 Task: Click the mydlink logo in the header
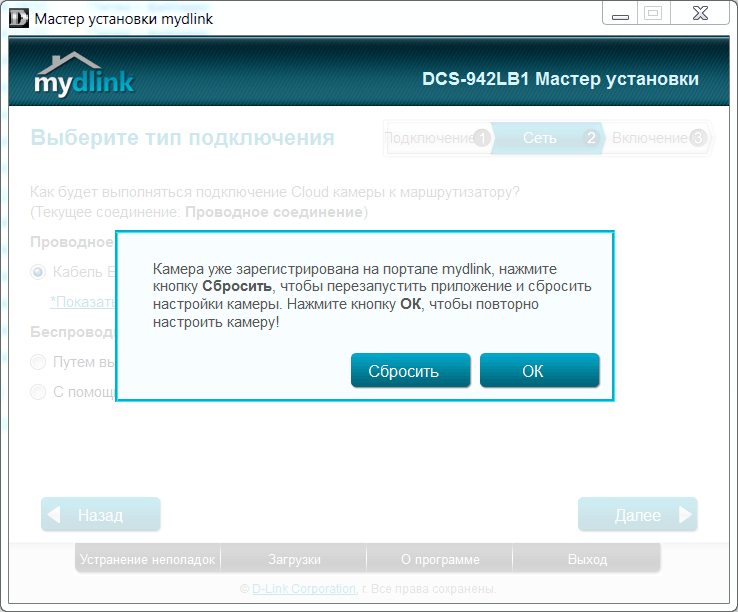point(84,75)
